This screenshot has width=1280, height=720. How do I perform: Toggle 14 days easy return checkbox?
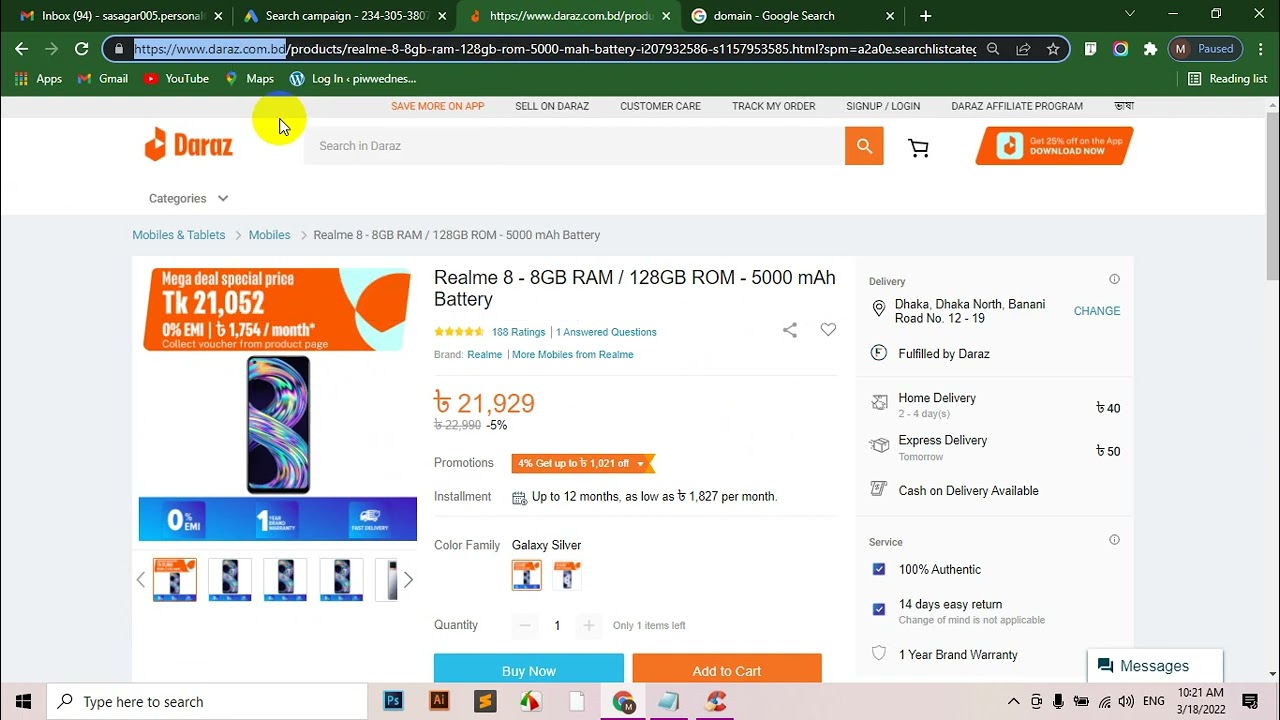click(x=879, y=609)
